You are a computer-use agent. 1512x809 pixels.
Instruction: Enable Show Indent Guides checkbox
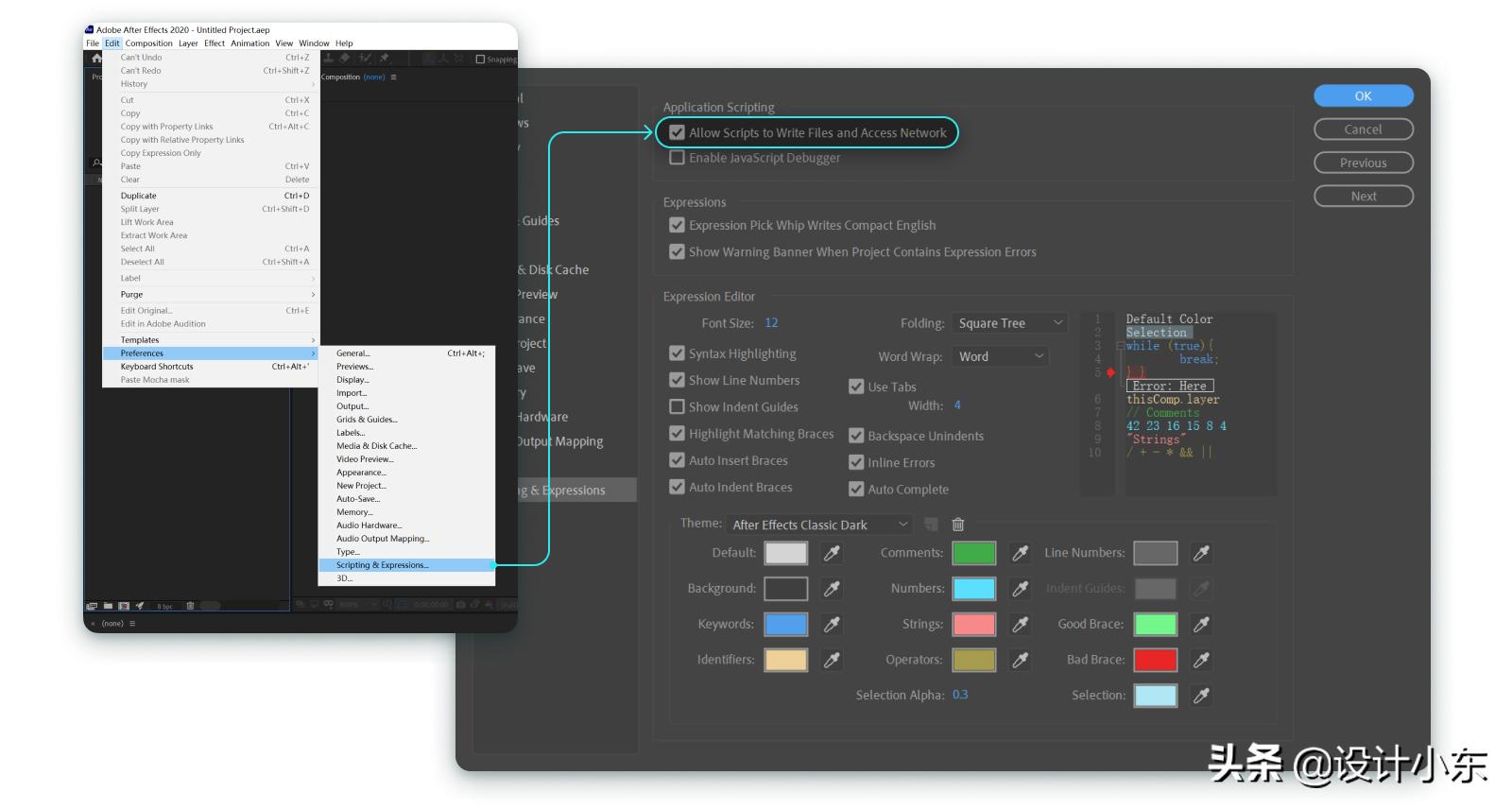(677, 406)
